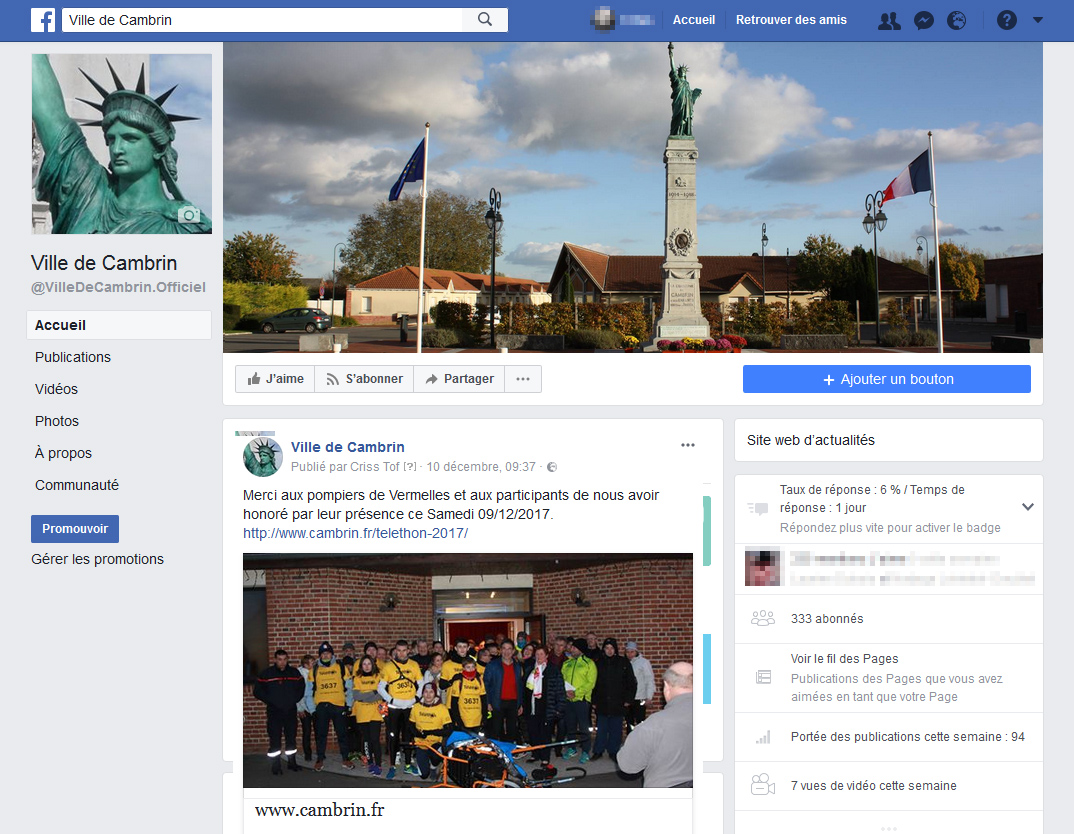Screen dimensions: 1074x834
Task: Click the followers people icon
Action: pyautogui.click(x=763, y=618)
